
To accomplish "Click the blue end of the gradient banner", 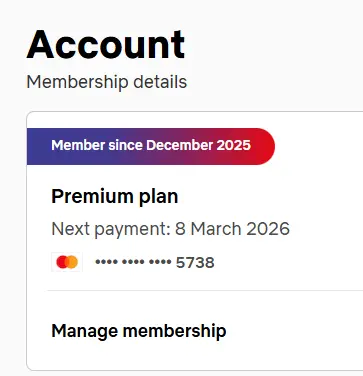I will (x=37, y=146).
